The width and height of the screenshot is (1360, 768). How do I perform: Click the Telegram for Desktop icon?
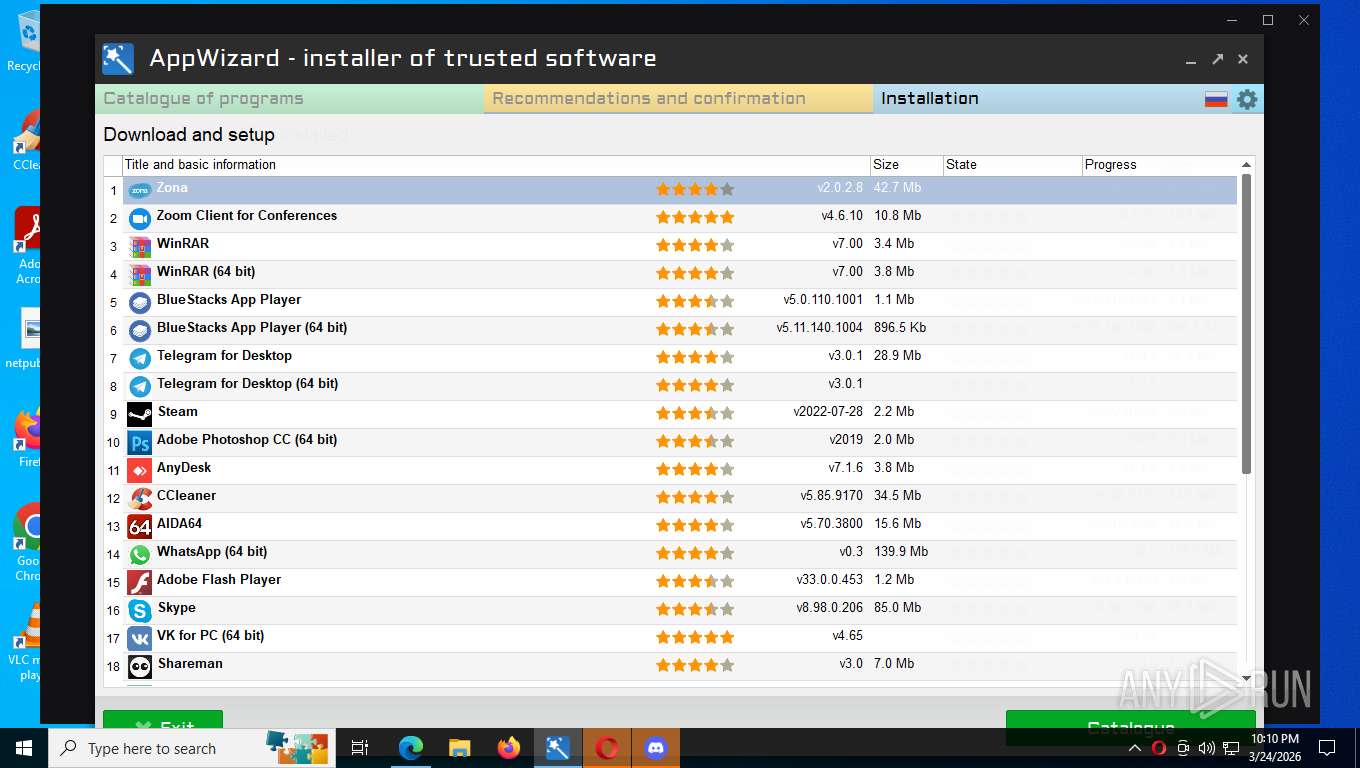140,358
